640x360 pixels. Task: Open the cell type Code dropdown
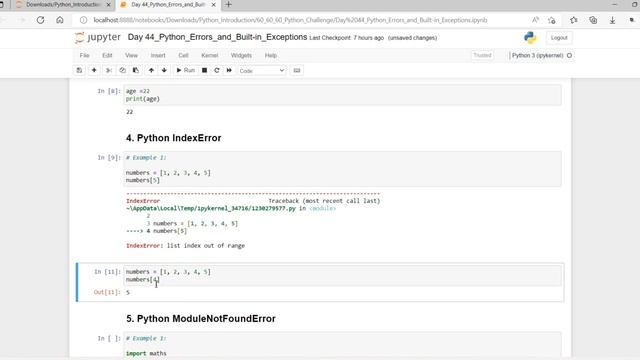262,71
